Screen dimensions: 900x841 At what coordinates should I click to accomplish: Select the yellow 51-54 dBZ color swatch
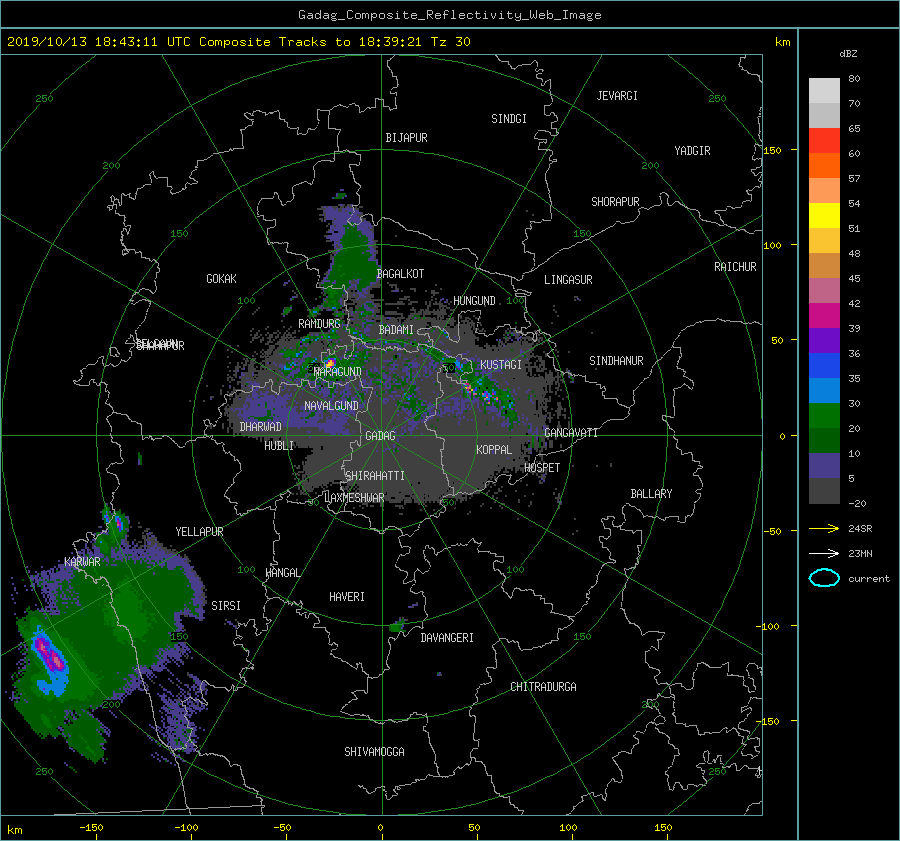point(824,215)
